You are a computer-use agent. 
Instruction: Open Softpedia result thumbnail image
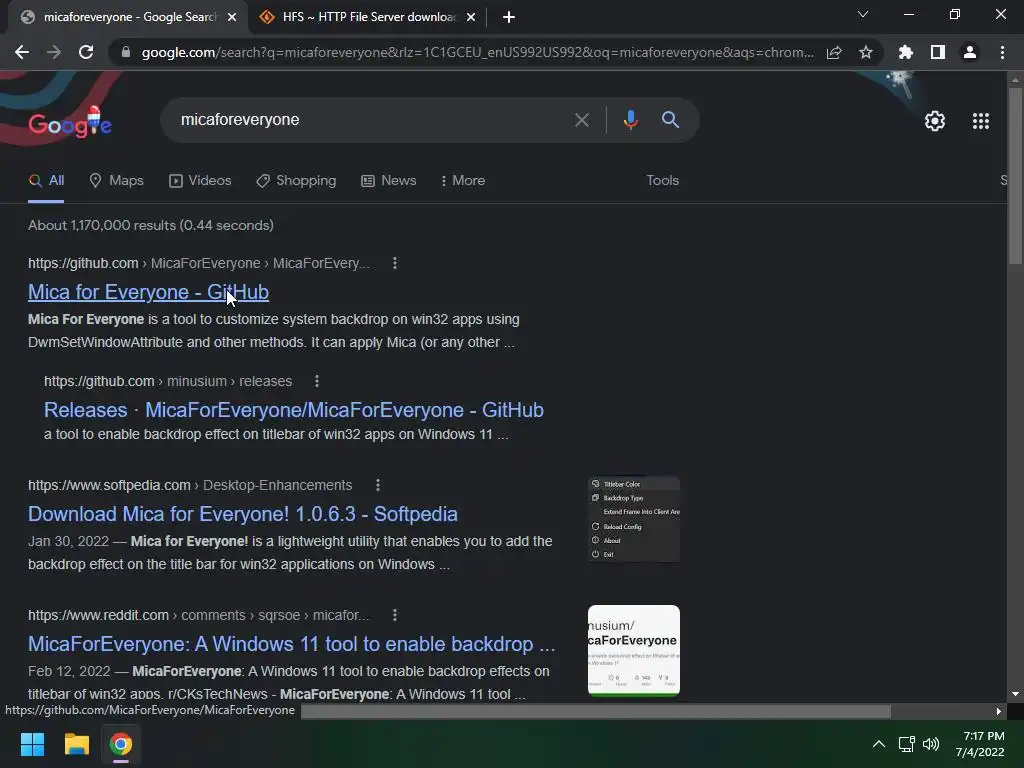pyautogui.click(x=633, y=519)
